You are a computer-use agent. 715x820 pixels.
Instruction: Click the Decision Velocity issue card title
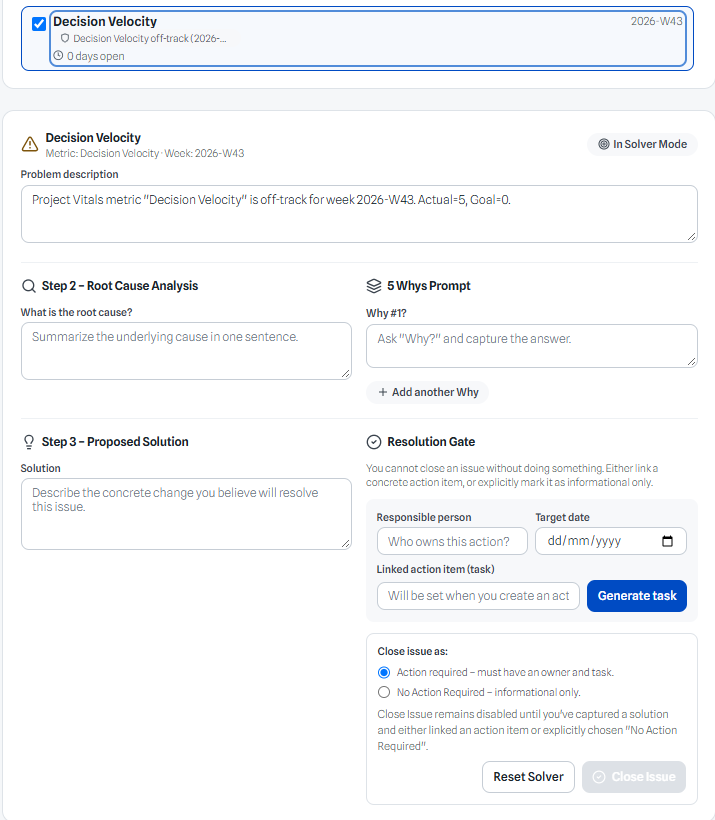[x=105, y=21]
